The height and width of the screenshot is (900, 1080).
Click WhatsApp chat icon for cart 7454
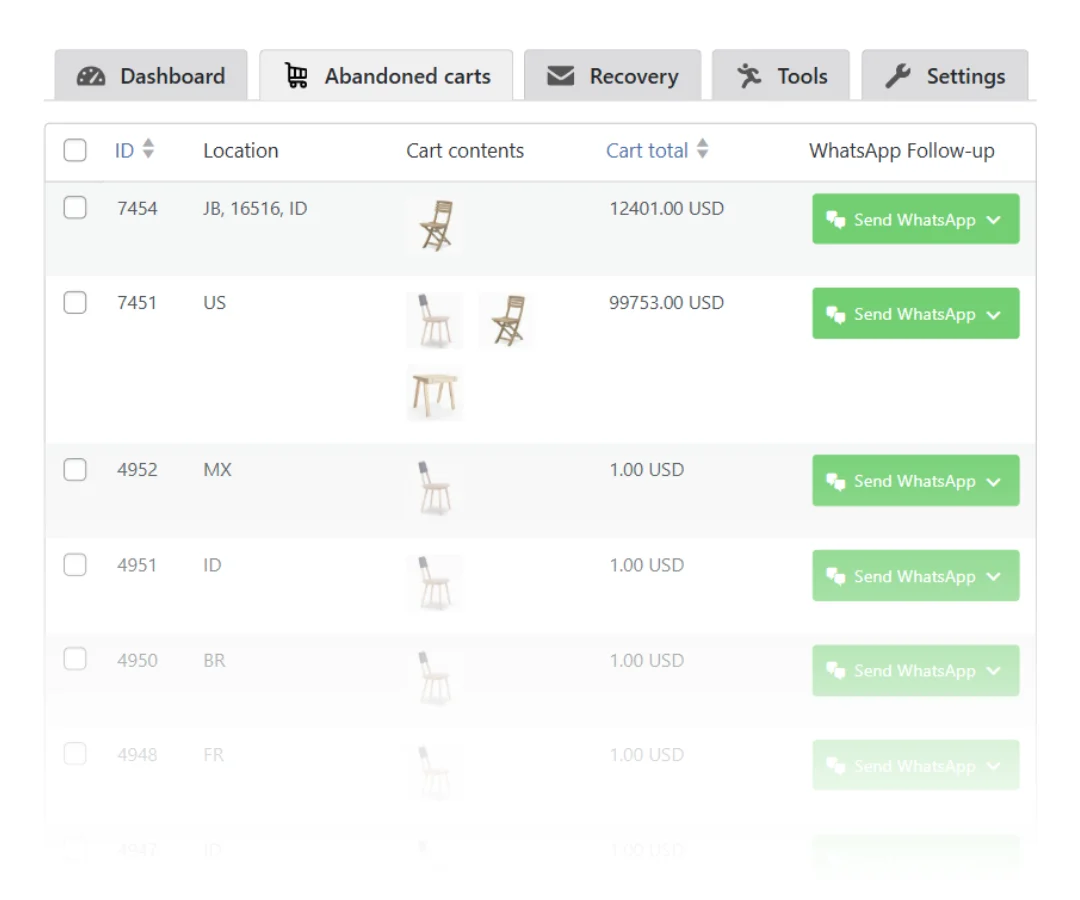[836, 220]
